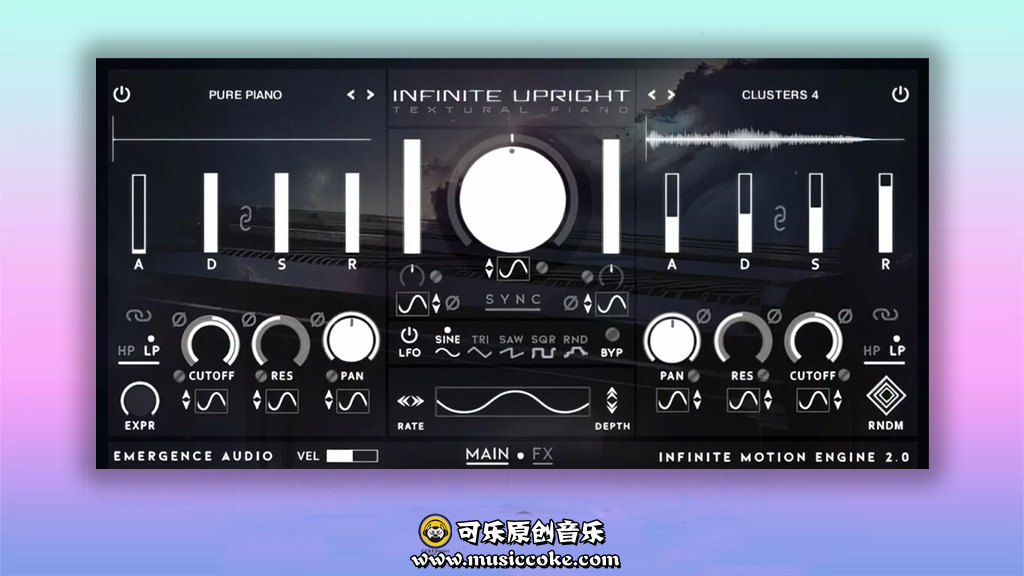
Task: Toggle the left PAN modulation enable dot
Action: click(x=332, y=376)
